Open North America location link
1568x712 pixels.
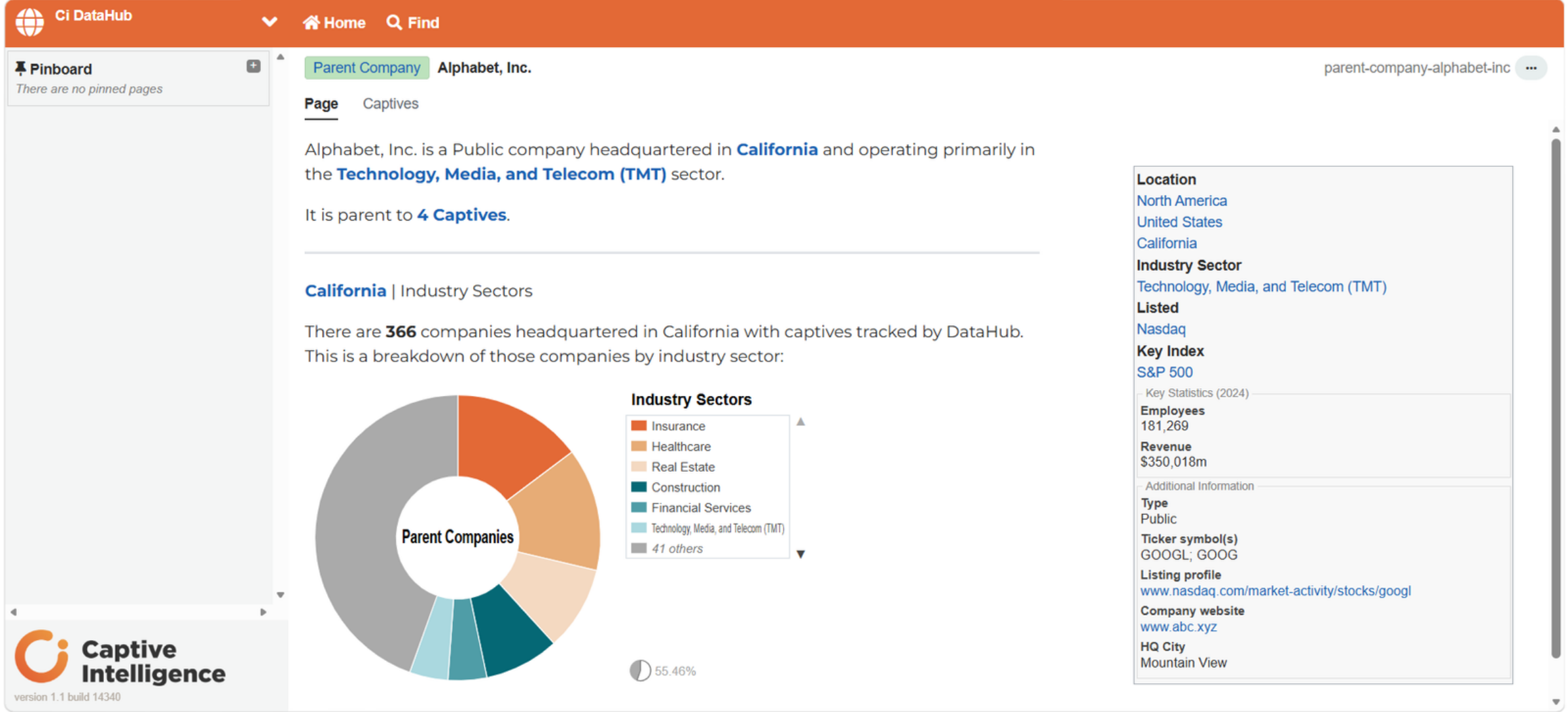[x=1181, y=201]
